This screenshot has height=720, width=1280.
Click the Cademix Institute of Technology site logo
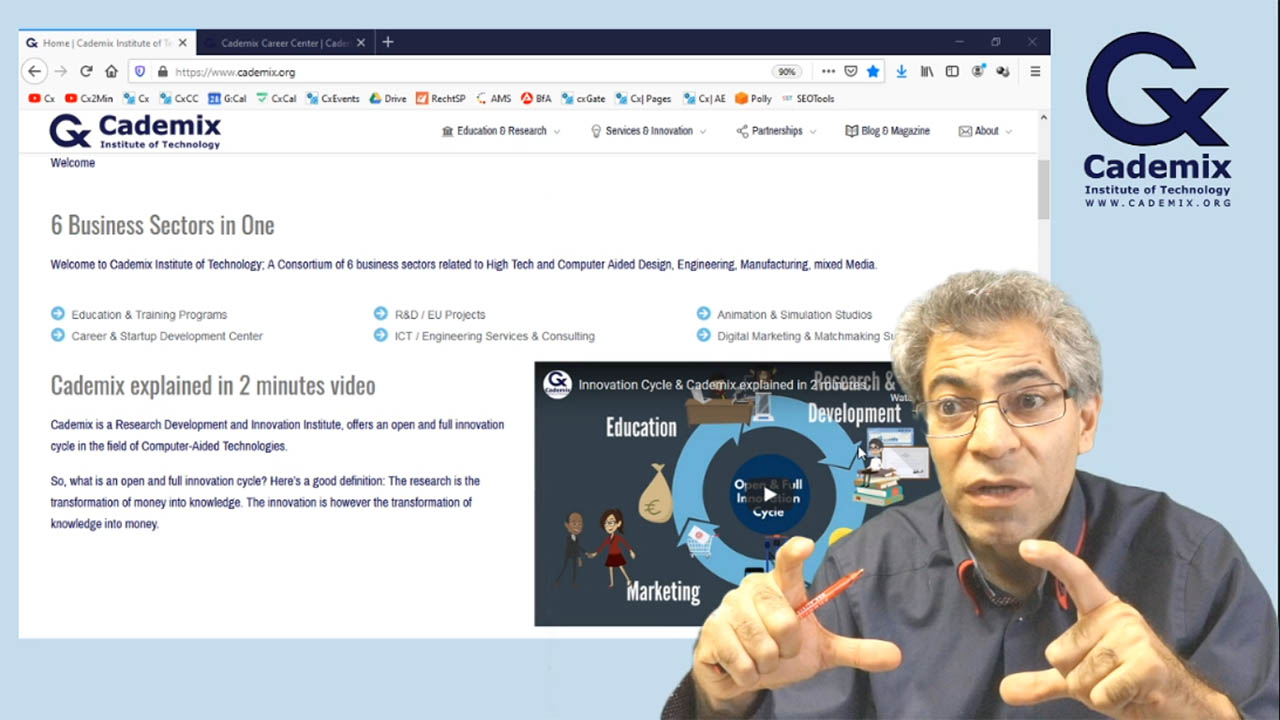pos(135,131)
